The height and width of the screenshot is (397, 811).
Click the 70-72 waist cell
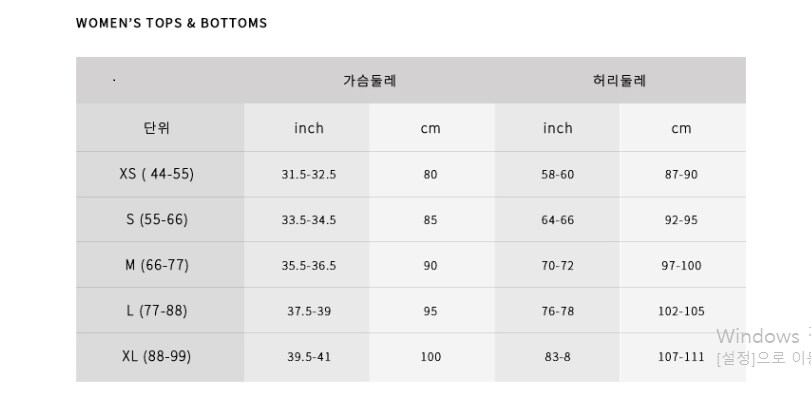[558, 266]
